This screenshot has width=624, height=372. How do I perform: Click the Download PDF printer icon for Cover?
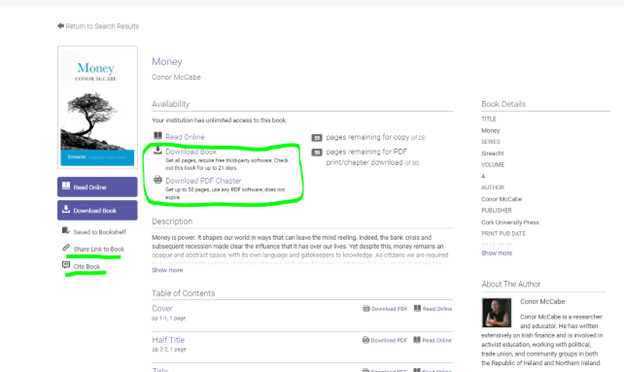click(366, 308)
